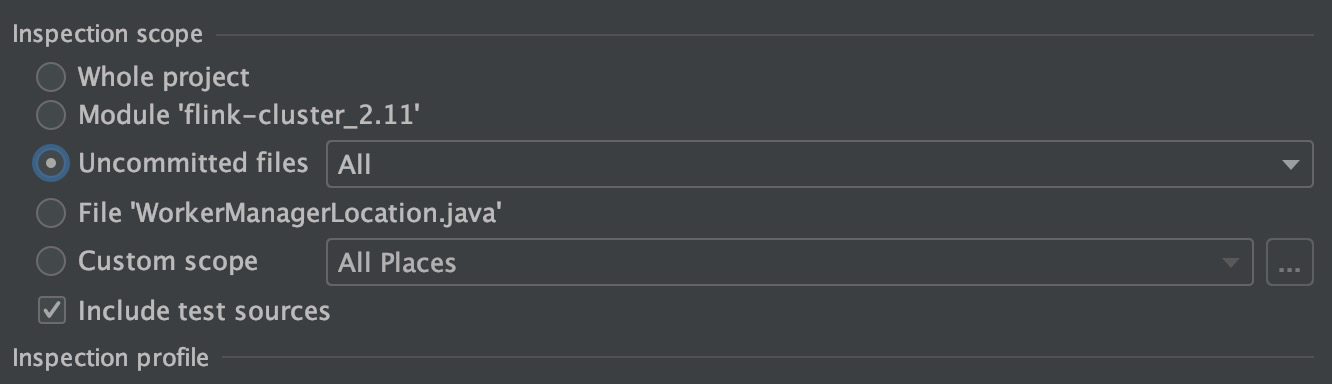Select the Custom scope radio button
This screenshot has width=1332, height=384.
point(50,262)
